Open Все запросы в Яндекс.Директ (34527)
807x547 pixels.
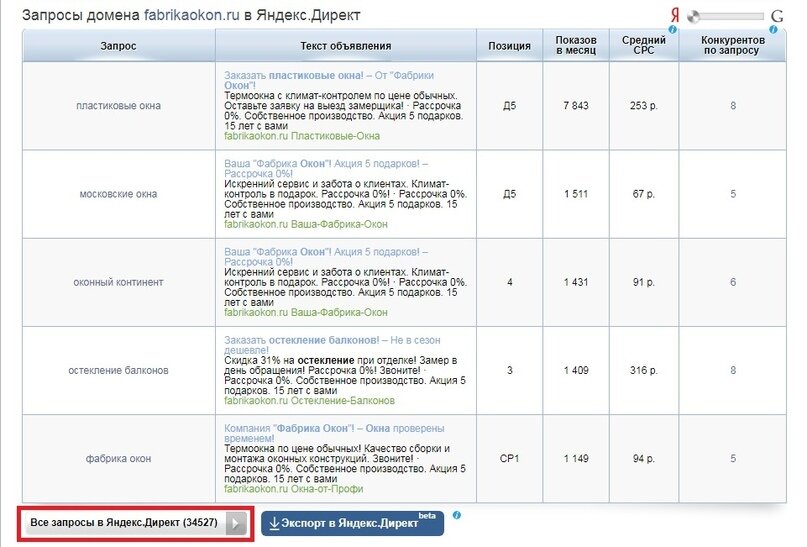[x=136, y=523]
